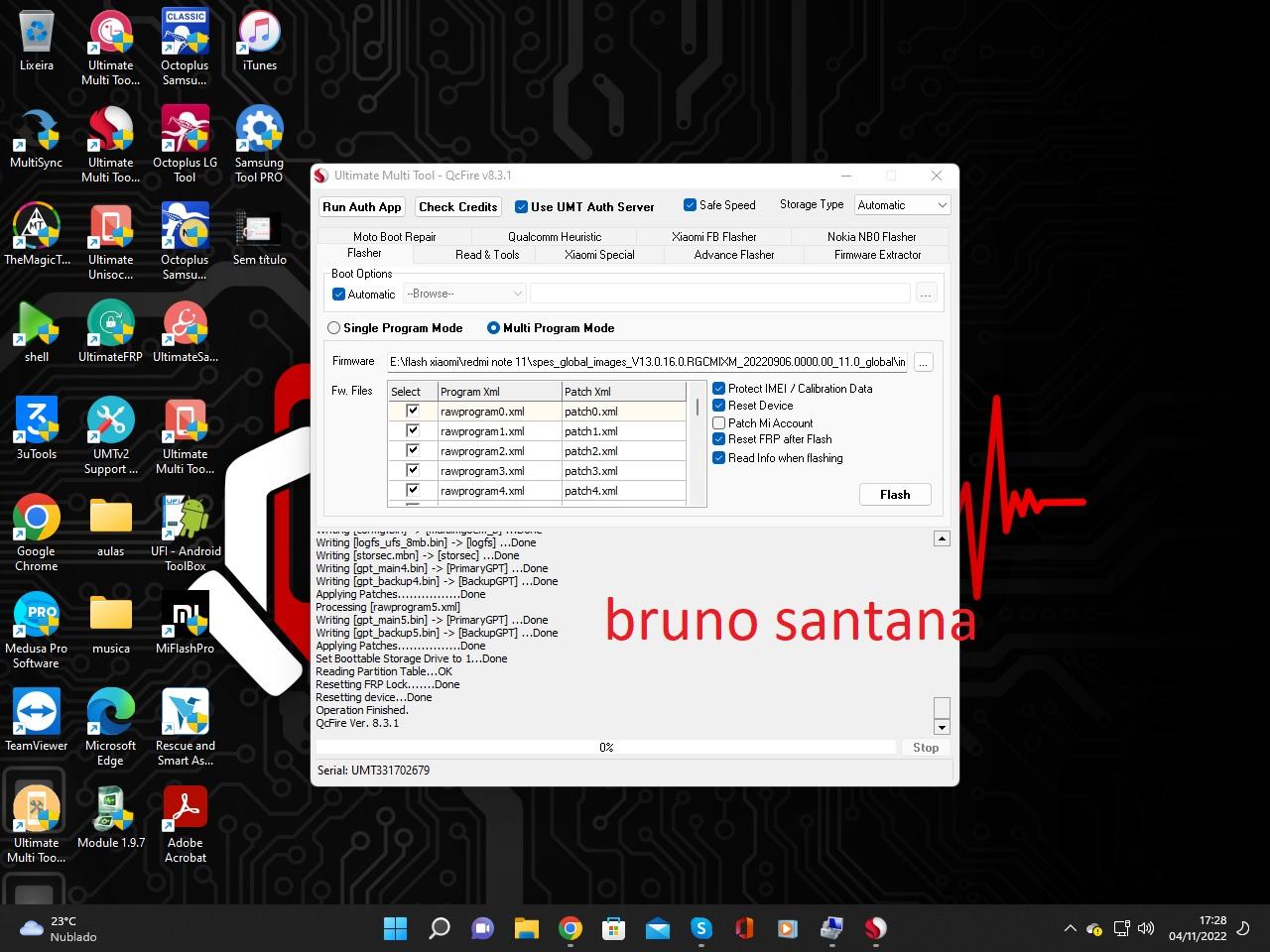Uncheck rawprogram0.xml row checkbox

click(413, 411)
